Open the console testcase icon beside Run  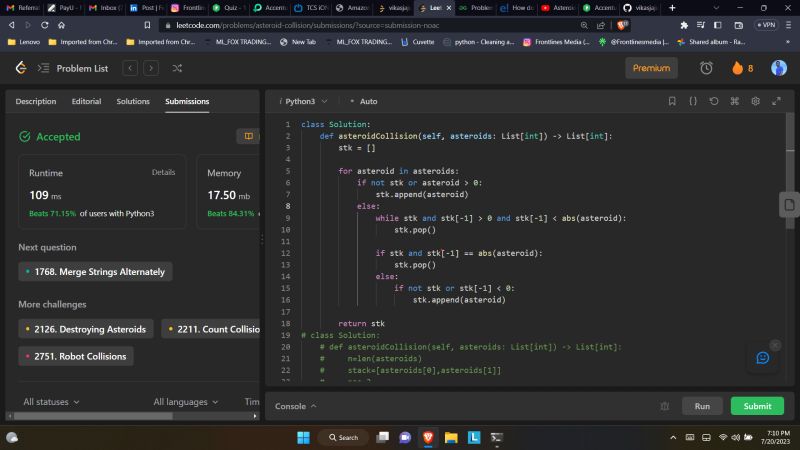click(x=665, y=406)
